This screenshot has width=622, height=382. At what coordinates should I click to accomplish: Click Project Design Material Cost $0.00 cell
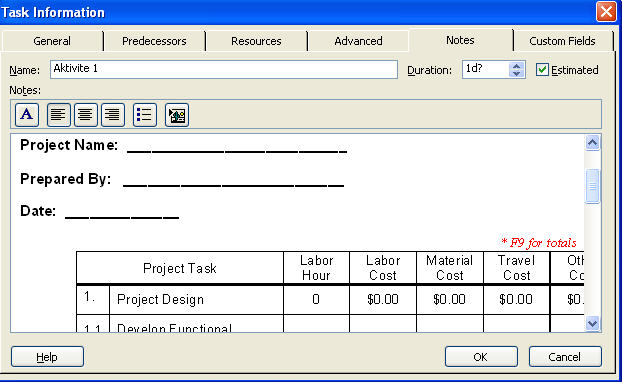pyautogui.click(x=449, y=299)
